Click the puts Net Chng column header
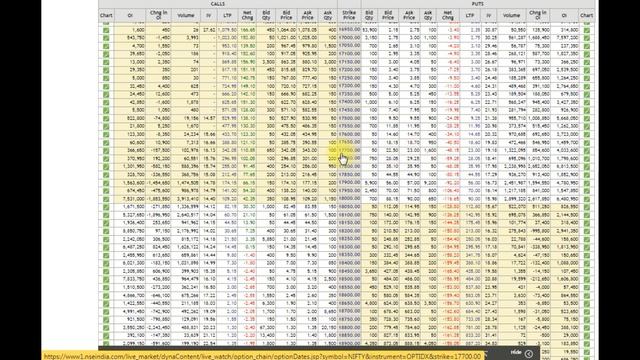Image resolution: width=640 pixels, height=360 pixels. (x=448, y=16)
